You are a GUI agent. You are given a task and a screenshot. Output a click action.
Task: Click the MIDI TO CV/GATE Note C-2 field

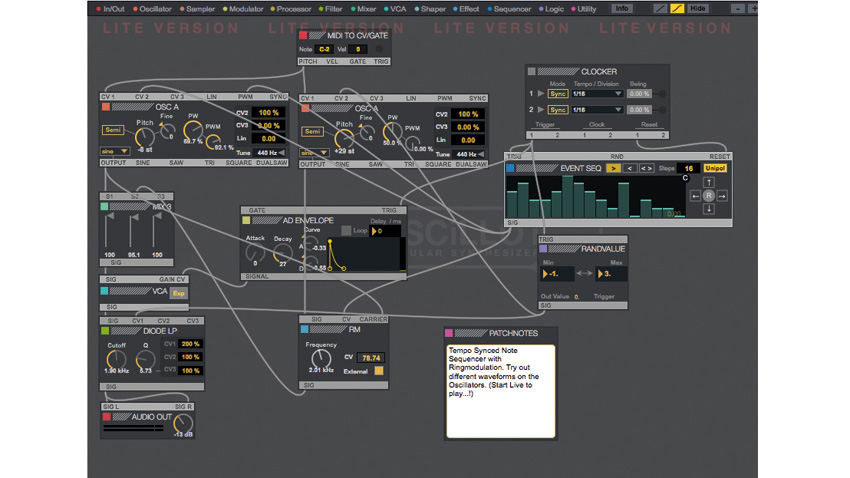pyautogui.click(x=324, y=49)
